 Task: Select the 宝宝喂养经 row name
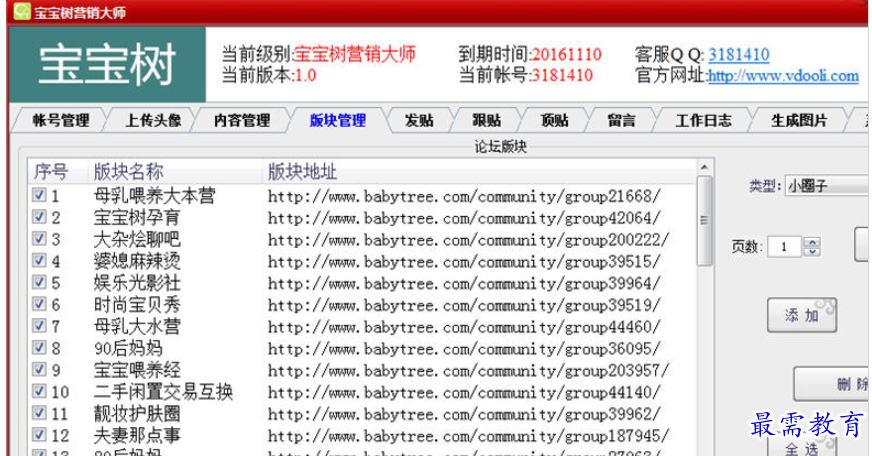click(x=137, y=370)
